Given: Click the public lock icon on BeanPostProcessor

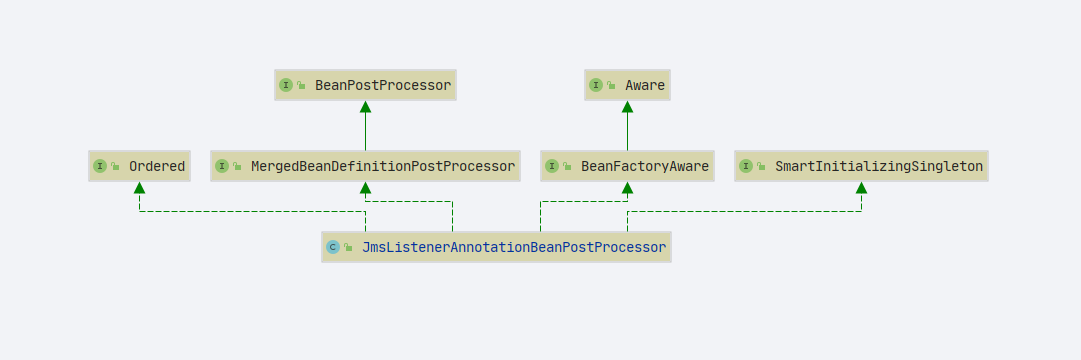Looking at the screenshot, I should click(301, 86).
